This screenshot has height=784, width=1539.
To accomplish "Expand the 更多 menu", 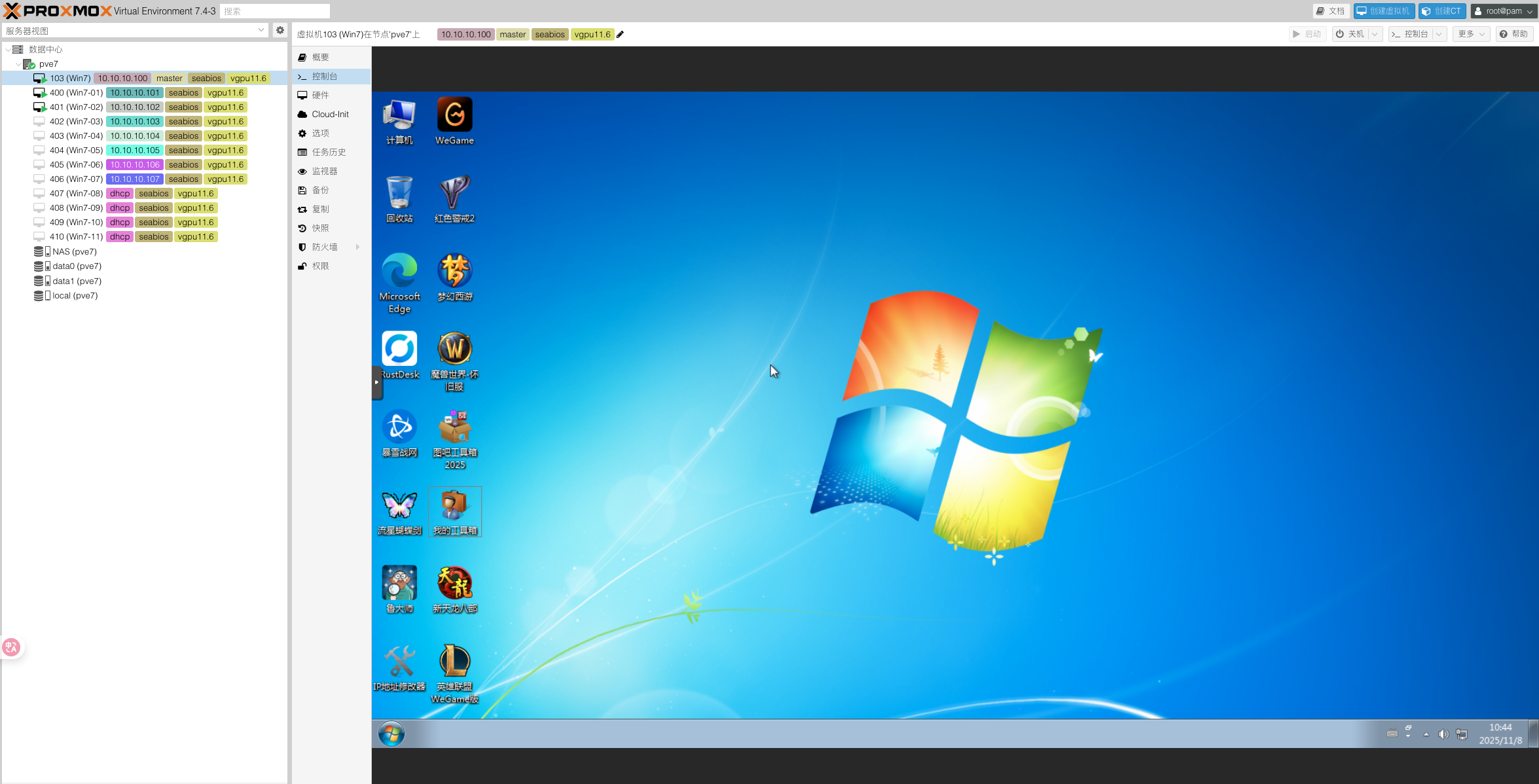I will [x=1470, y=34].
